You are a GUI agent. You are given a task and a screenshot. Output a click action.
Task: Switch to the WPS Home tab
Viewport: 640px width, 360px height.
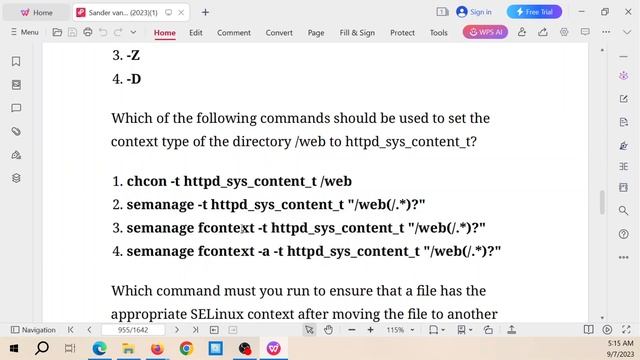(37, 13)
